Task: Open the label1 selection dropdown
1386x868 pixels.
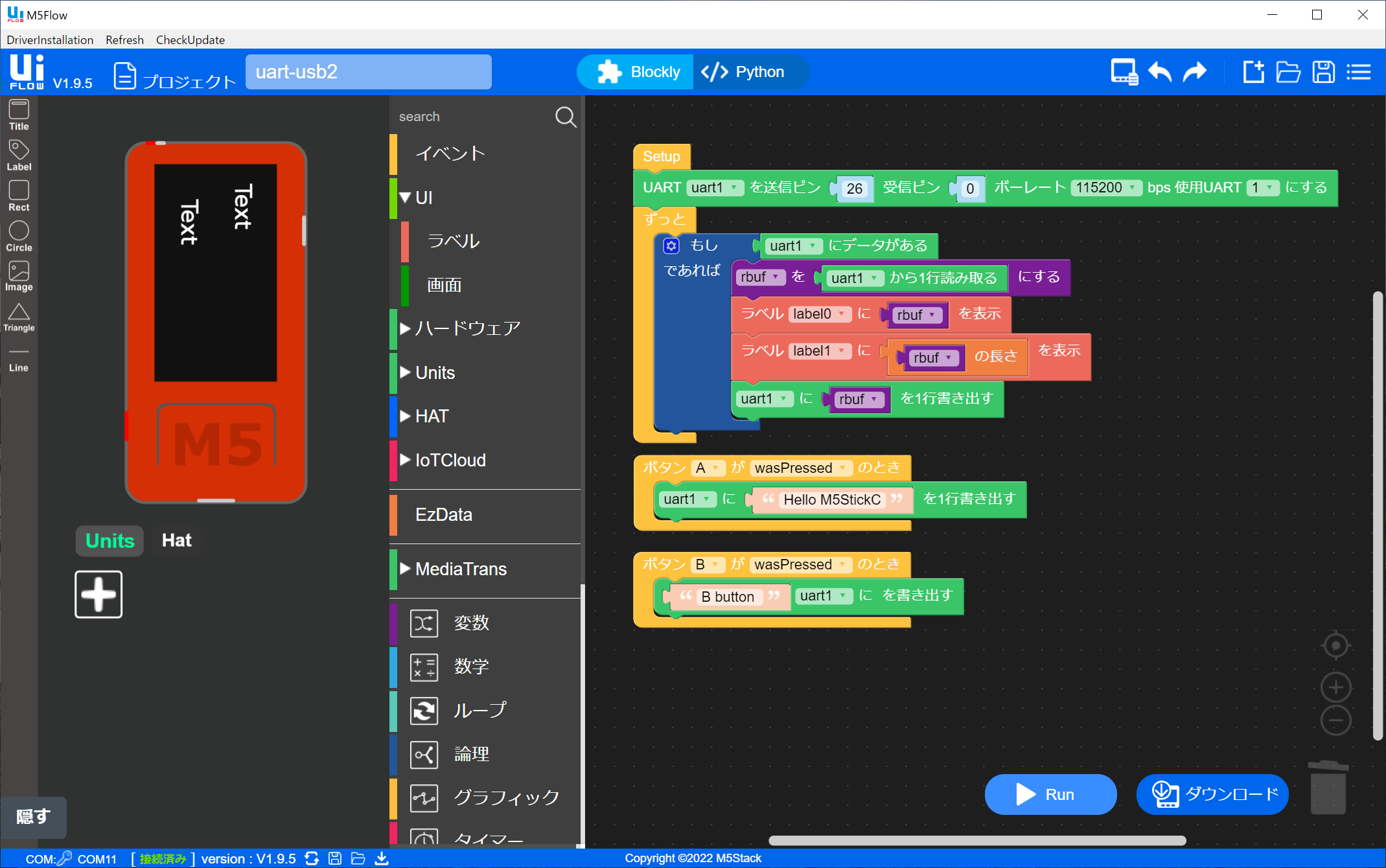Action: (820, 351)
